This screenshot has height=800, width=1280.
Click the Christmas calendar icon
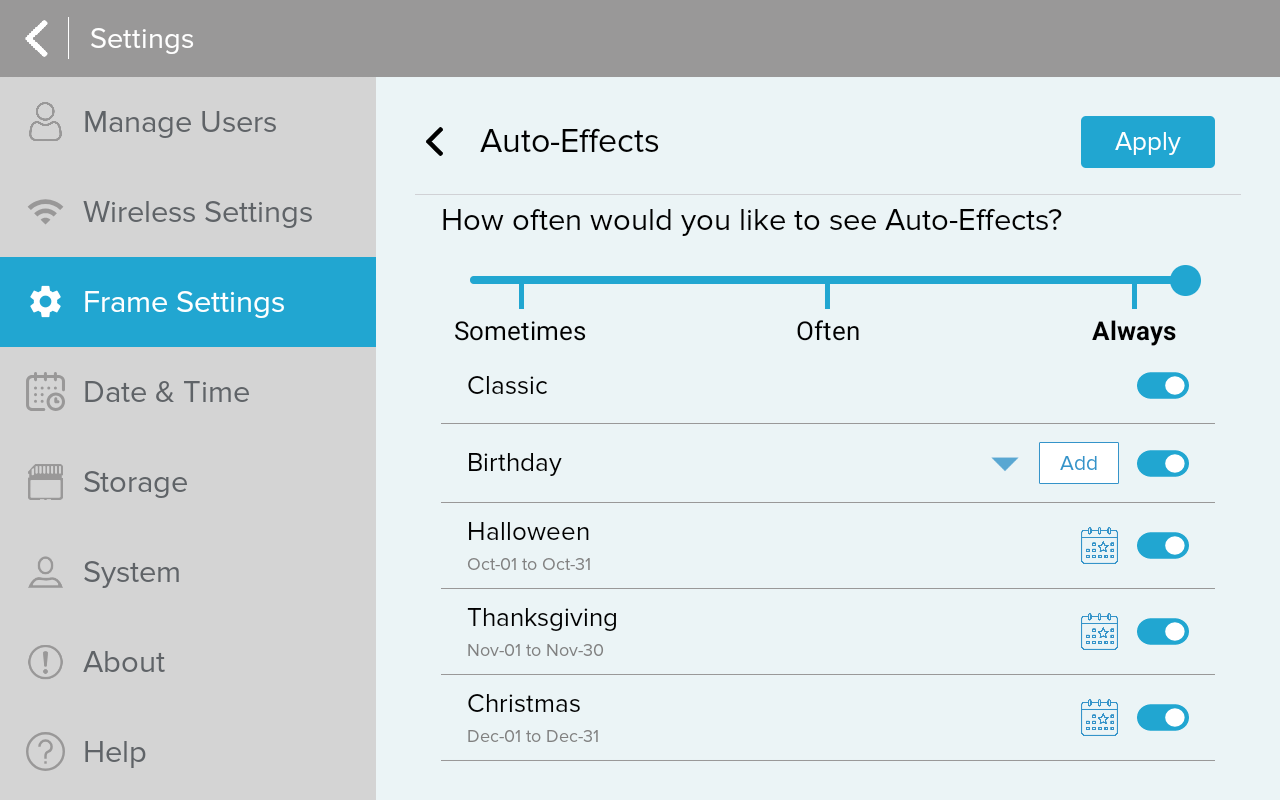coord(1099,718)
